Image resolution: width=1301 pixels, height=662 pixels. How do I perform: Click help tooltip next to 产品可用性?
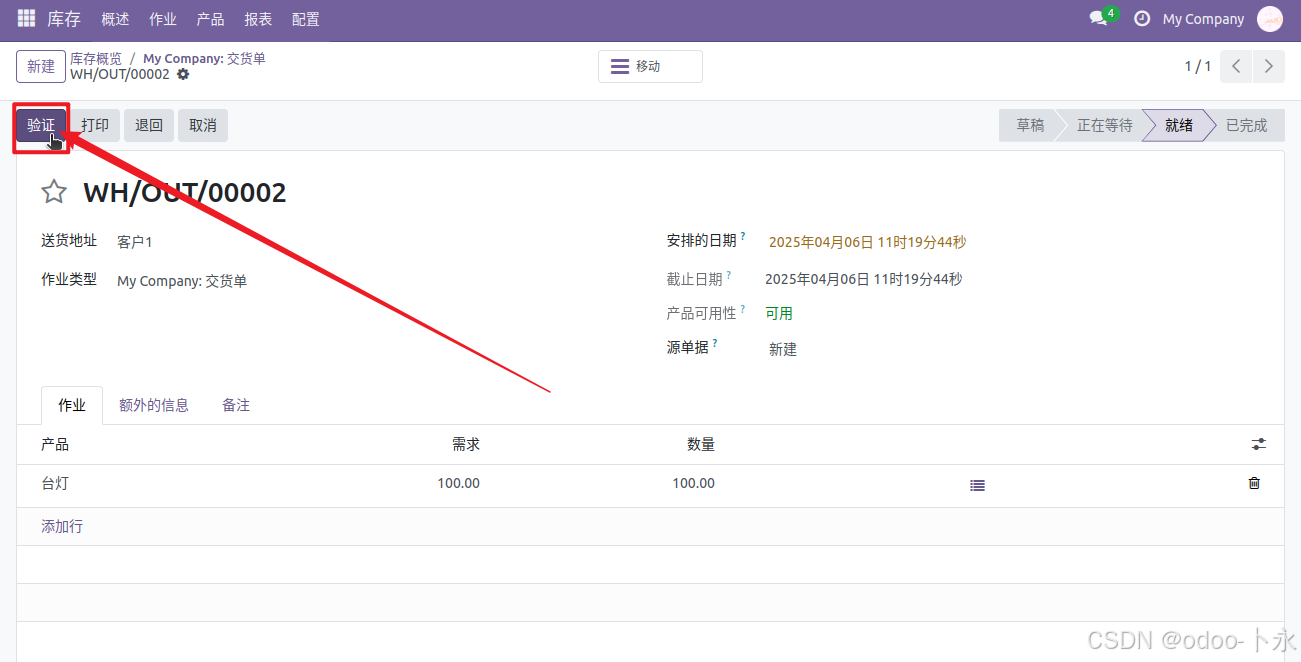(743, 309)
